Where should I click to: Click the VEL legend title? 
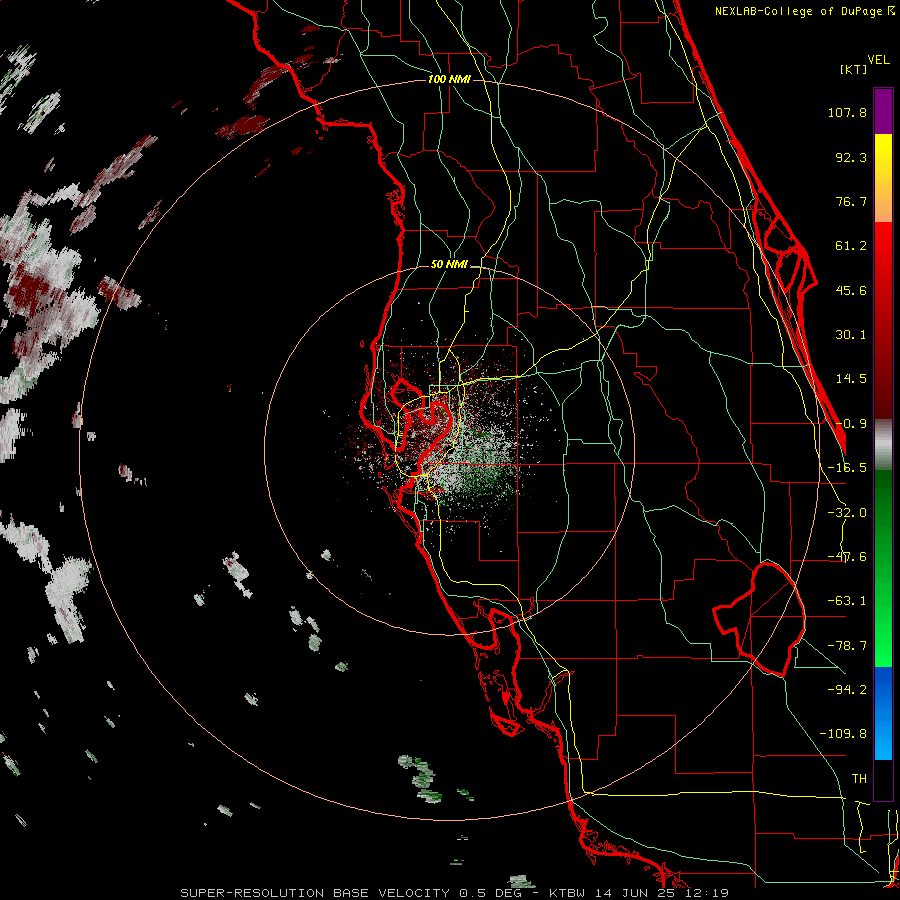click(878, 60)
